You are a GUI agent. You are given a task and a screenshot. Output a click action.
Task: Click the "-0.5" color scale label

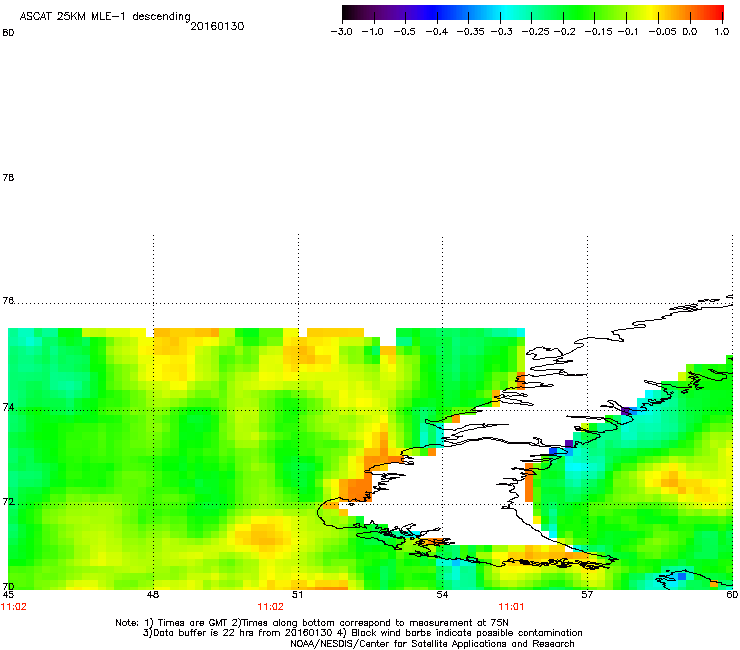(404, 32)
